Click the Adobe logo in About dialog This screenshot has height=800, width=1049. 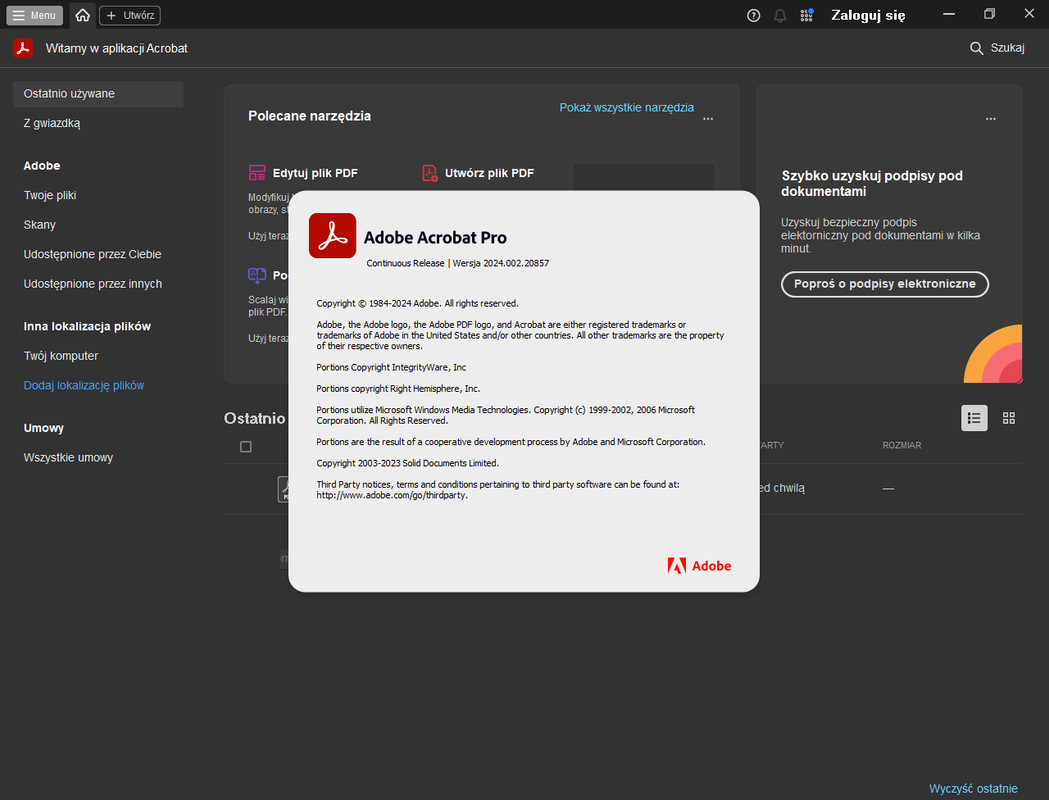click(x=699, y=566)
